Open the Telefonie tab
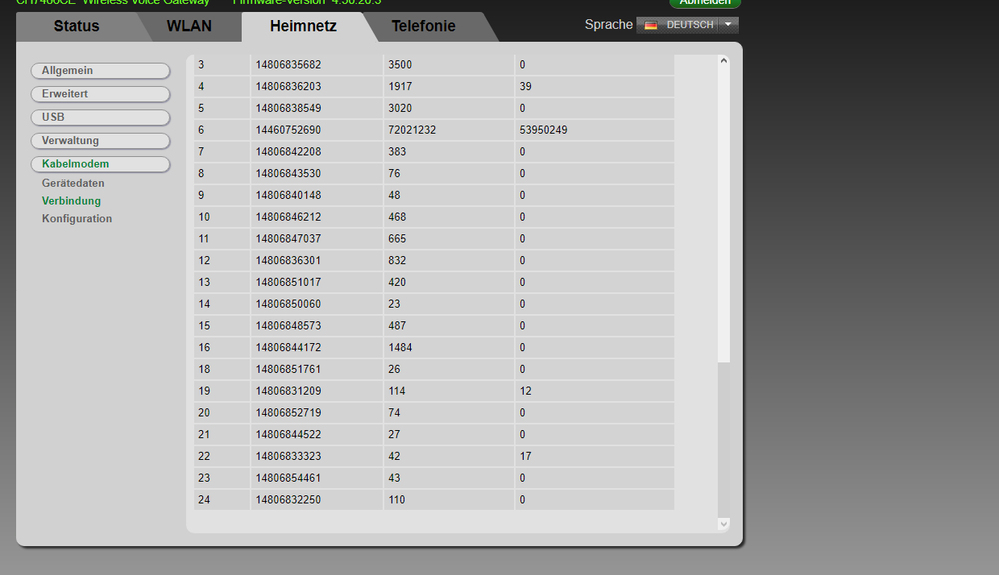 click(x=424, y=26)
